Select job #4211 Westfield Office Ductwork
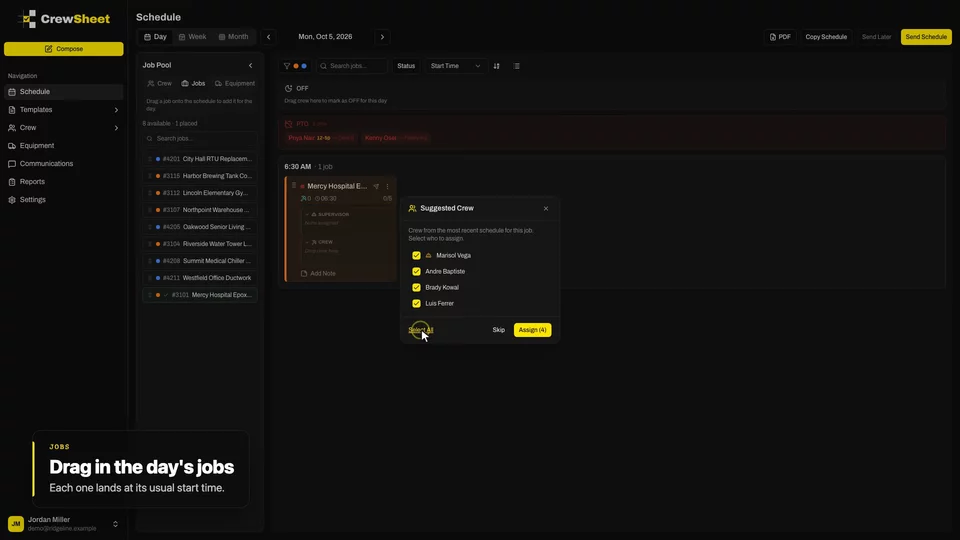This screenshot has width=960, height=540. (200, 278)
